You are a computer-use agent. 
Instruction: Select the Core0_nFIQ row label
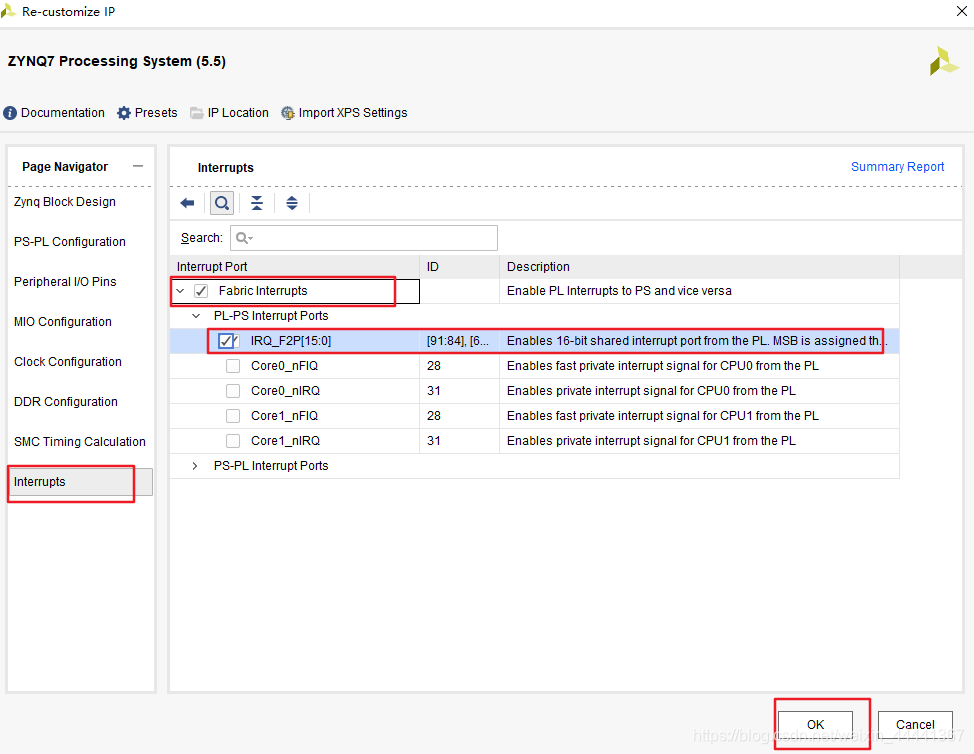[x=284, y=366]
